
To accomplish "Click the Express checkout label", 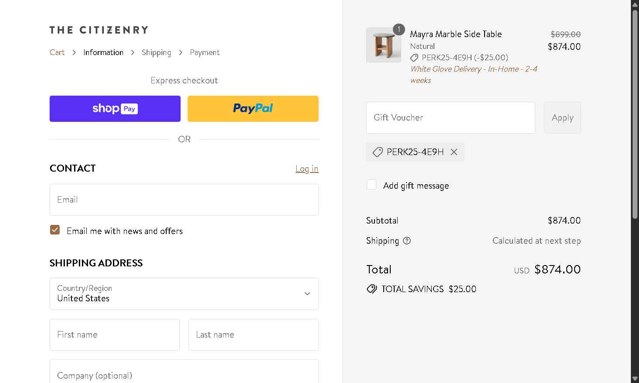I will [x=184, y=81].
